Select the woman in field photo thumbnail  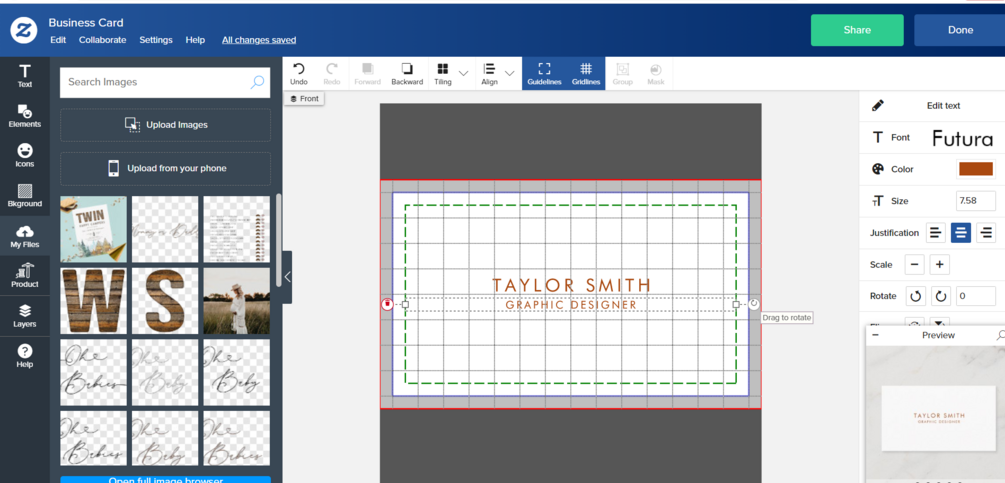237,301
